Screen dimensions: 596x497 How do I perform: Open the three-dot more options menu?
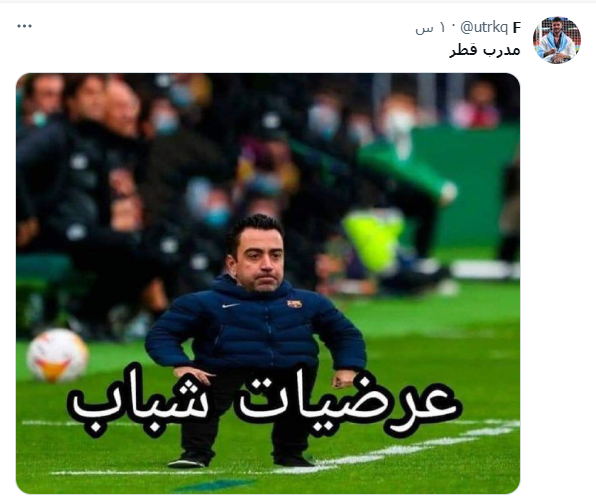pyautogui.click(x=24, y=26)
